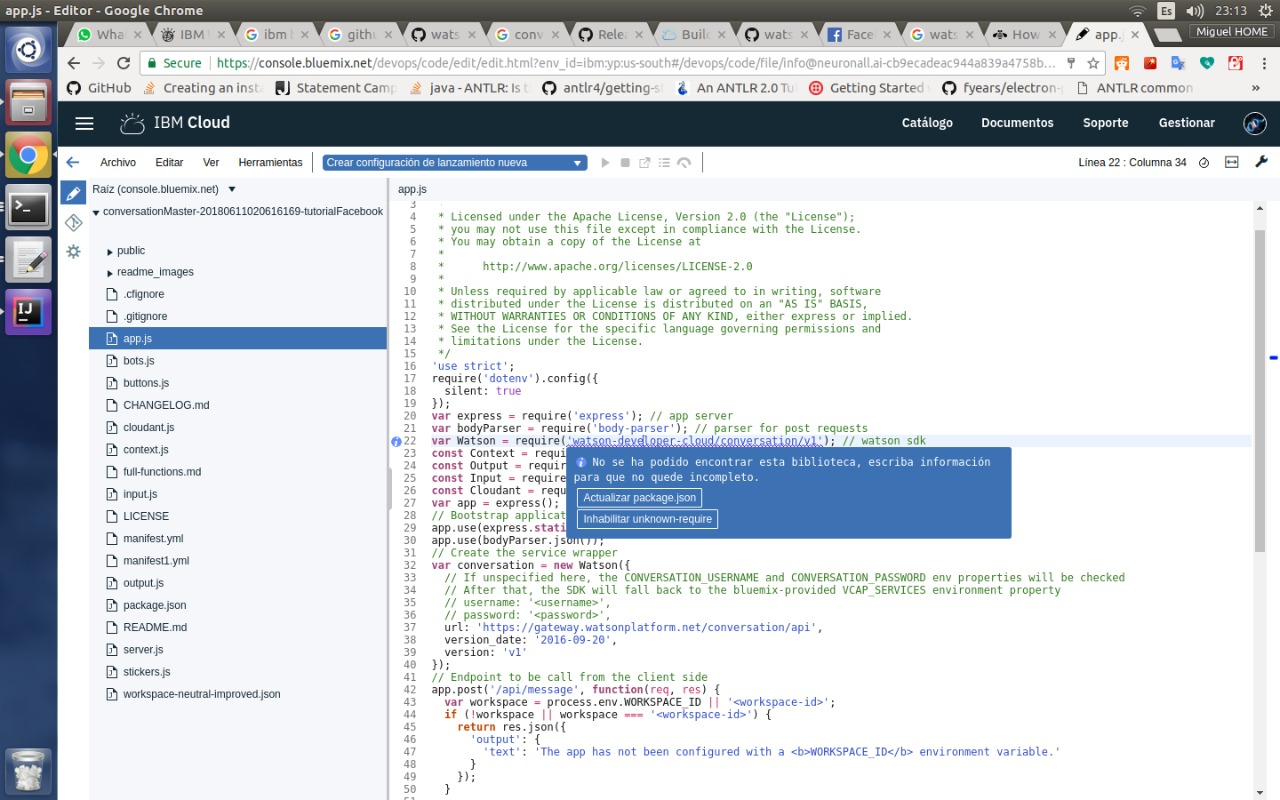Click the editor's vertical scrollbar
Viewport: 1280px width, 800px height.
coord(1260,390)
